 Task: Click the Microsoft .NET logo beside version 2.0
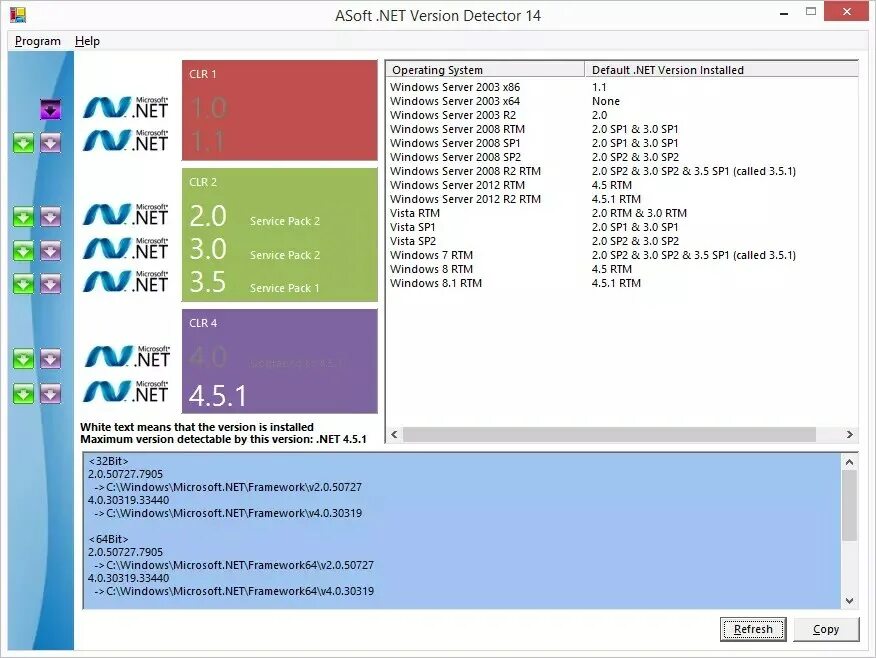coord(126,214)
